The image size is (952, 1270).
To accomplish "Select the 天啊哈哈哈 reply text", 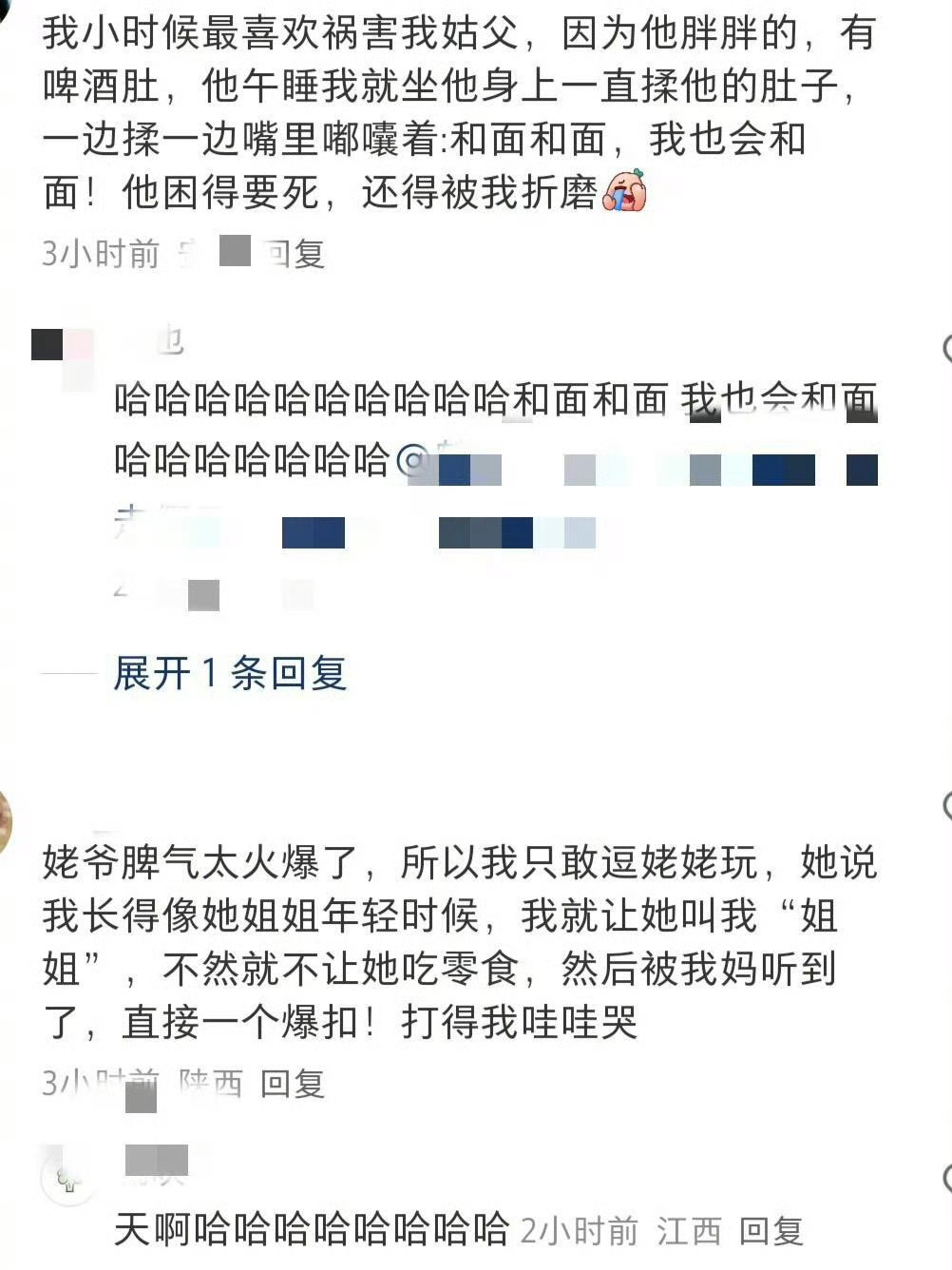I will (312, 1229).
